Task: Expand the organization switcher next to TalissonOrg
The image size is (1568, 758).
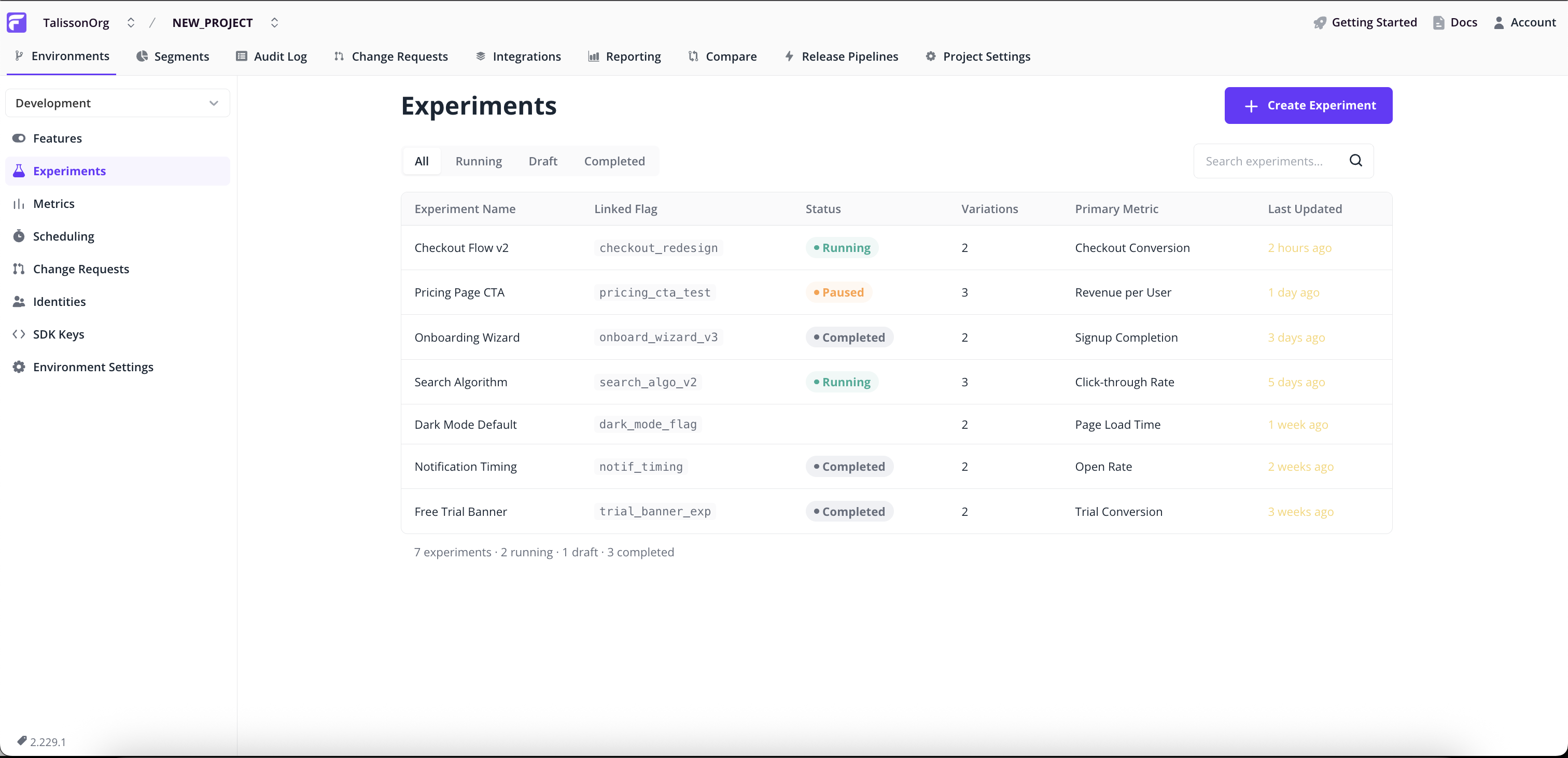Action: (131, 22)
